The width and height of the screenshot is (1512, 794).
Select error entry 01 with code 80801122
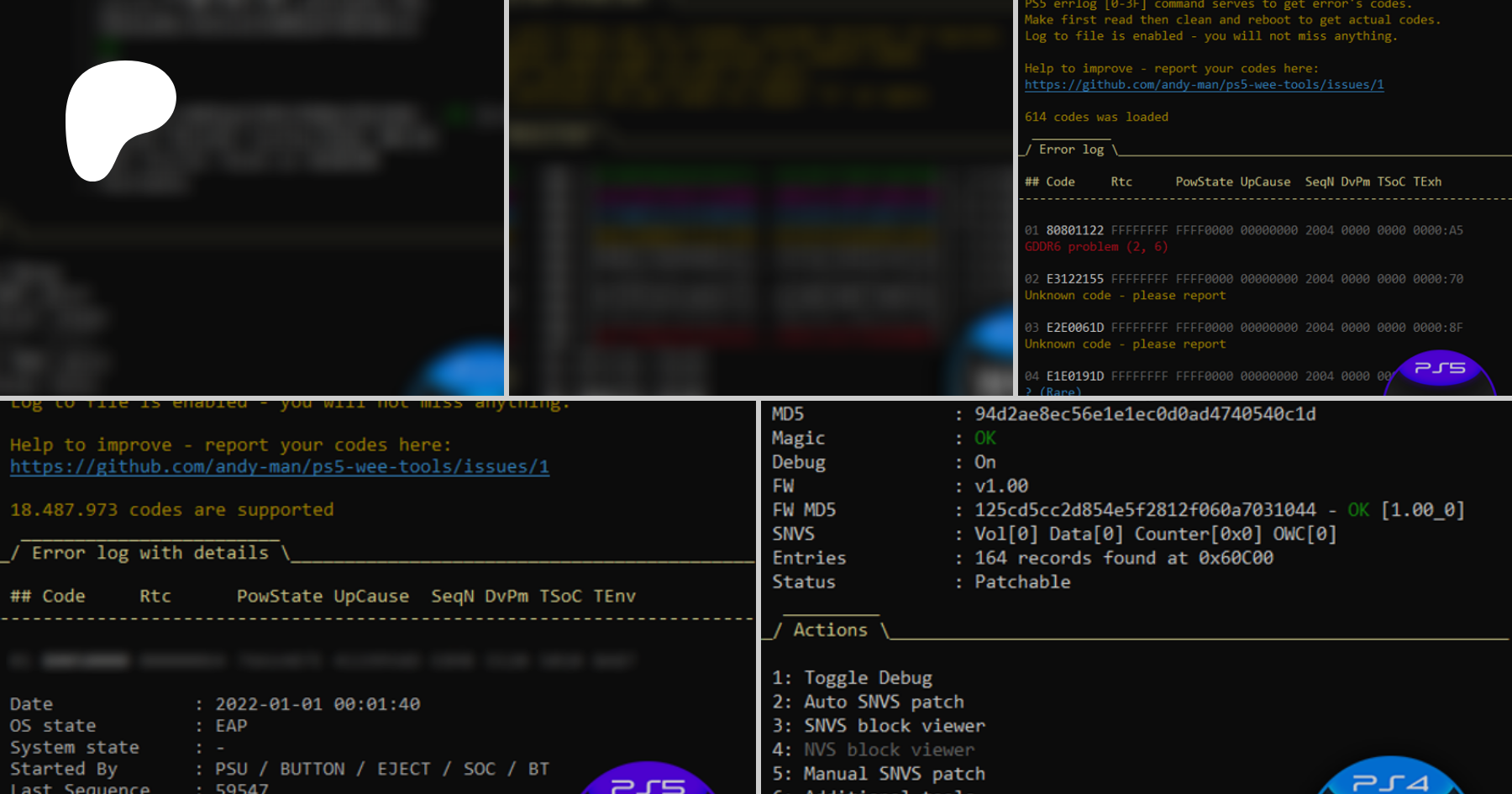coord(1074,230)
